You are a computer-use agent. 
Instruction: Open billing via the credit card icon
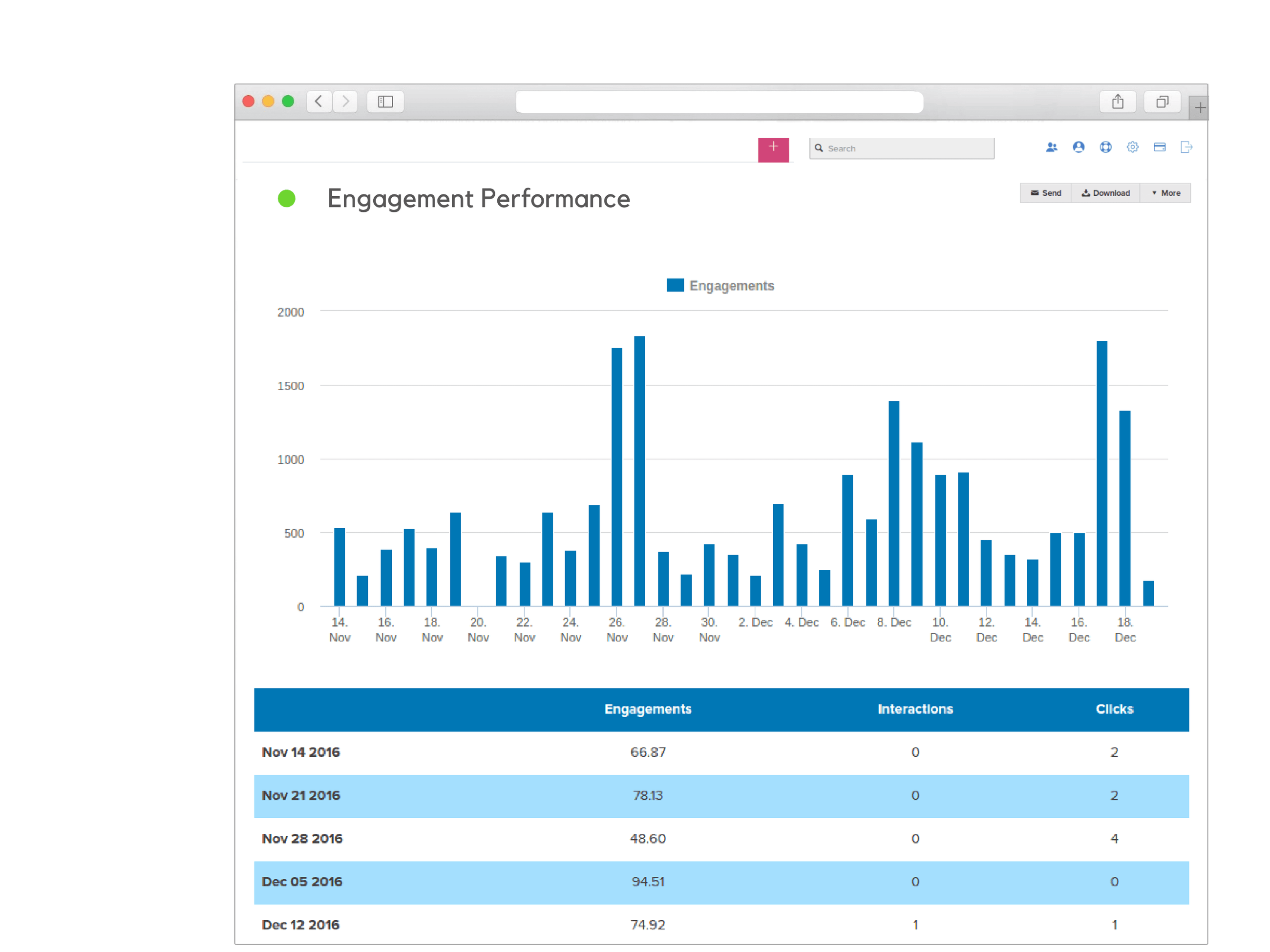pos(1159,147)
